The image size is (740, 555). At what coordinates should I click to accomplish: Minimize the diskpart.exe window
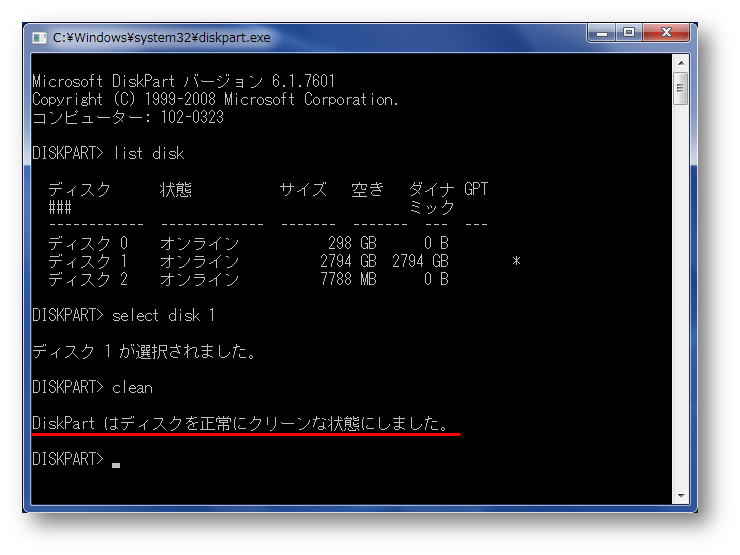pos(602,34)
